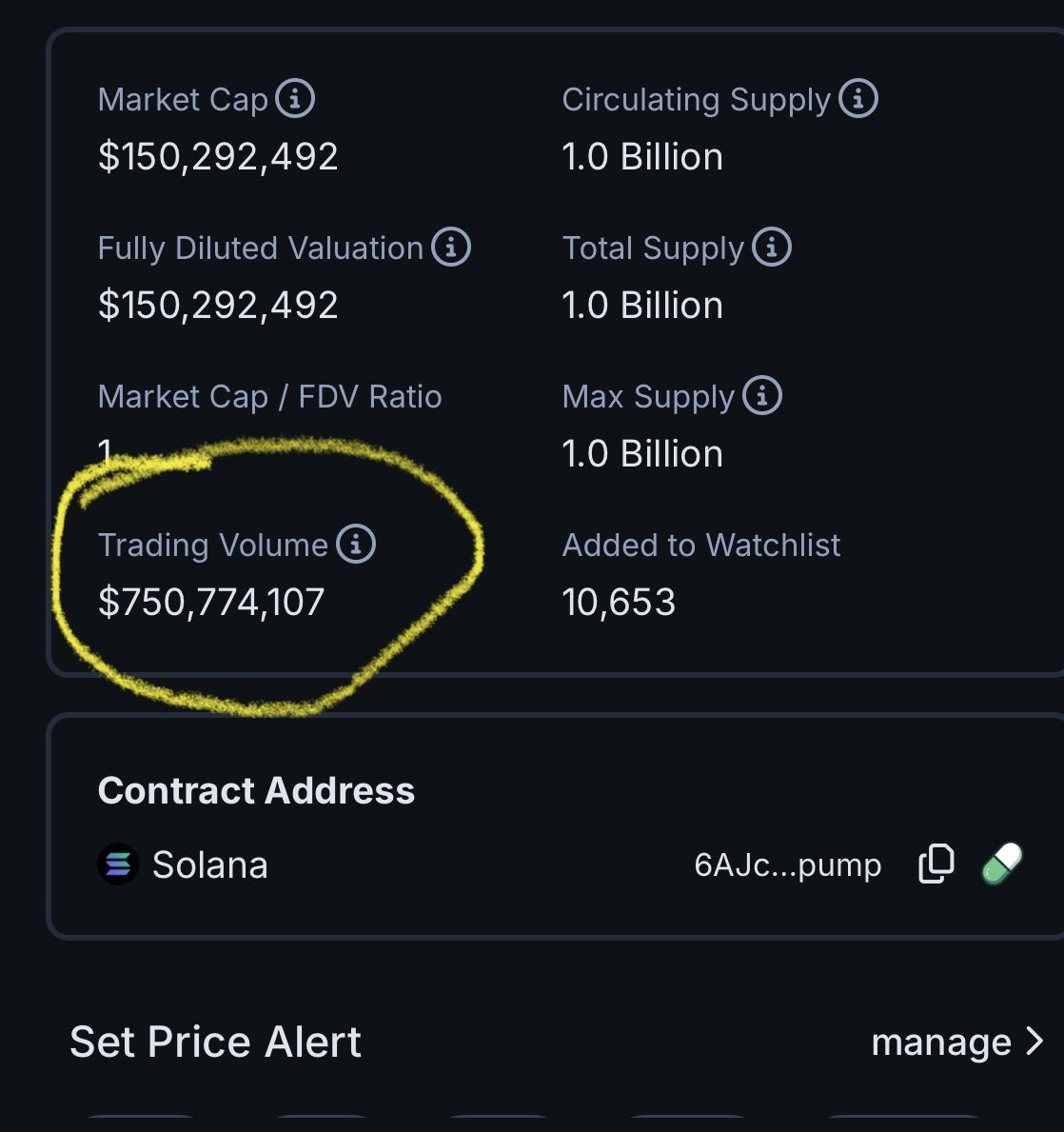Expand price alert chevron arrow
Screen dimensions: 1064x1132
tap(1035, 1041)
